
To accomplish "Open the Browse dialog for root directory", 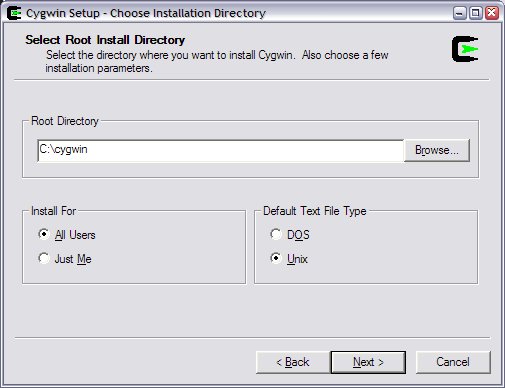I will click(437, 150).
